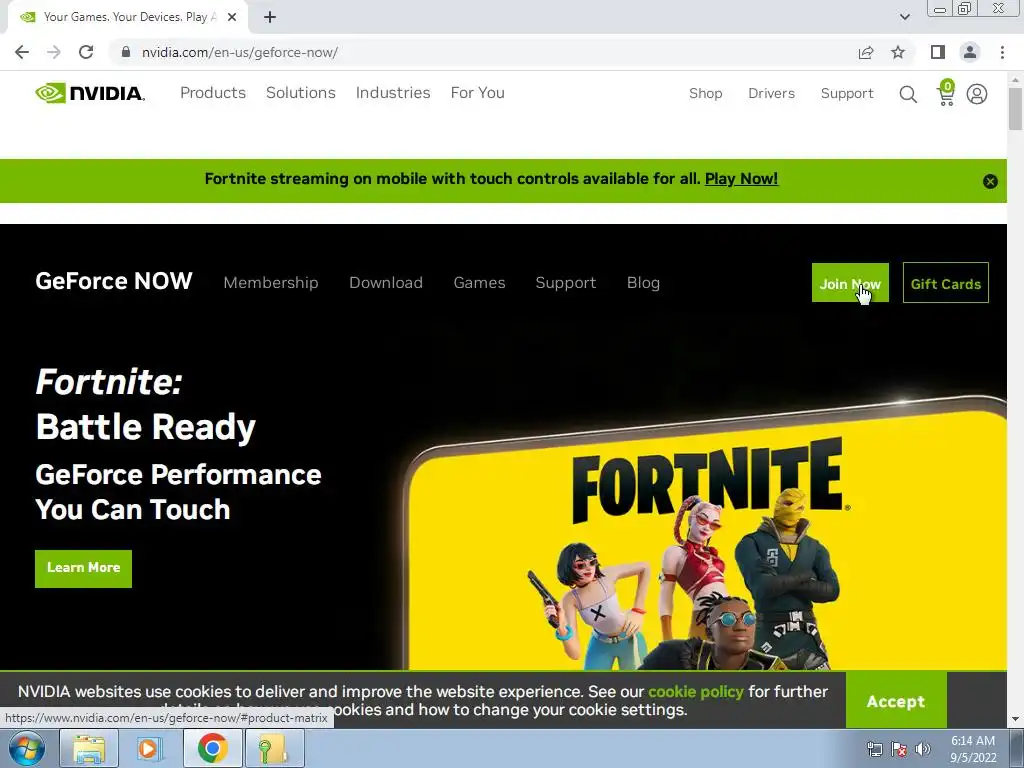The image size is (1024, 768).
Task: Open Chrome three-dot menu
Action: pyautogui.click(x=1002, y=52)
